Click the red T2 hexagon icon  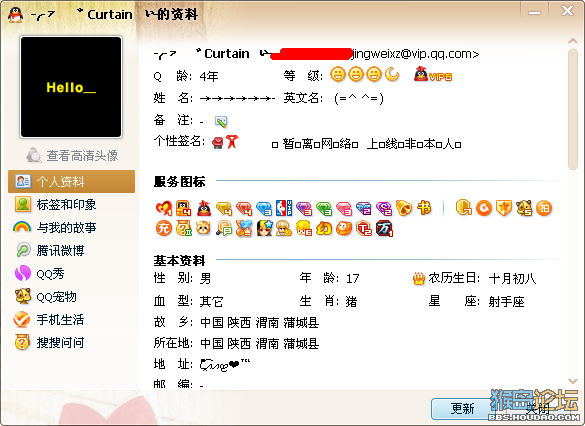[364, 228]
